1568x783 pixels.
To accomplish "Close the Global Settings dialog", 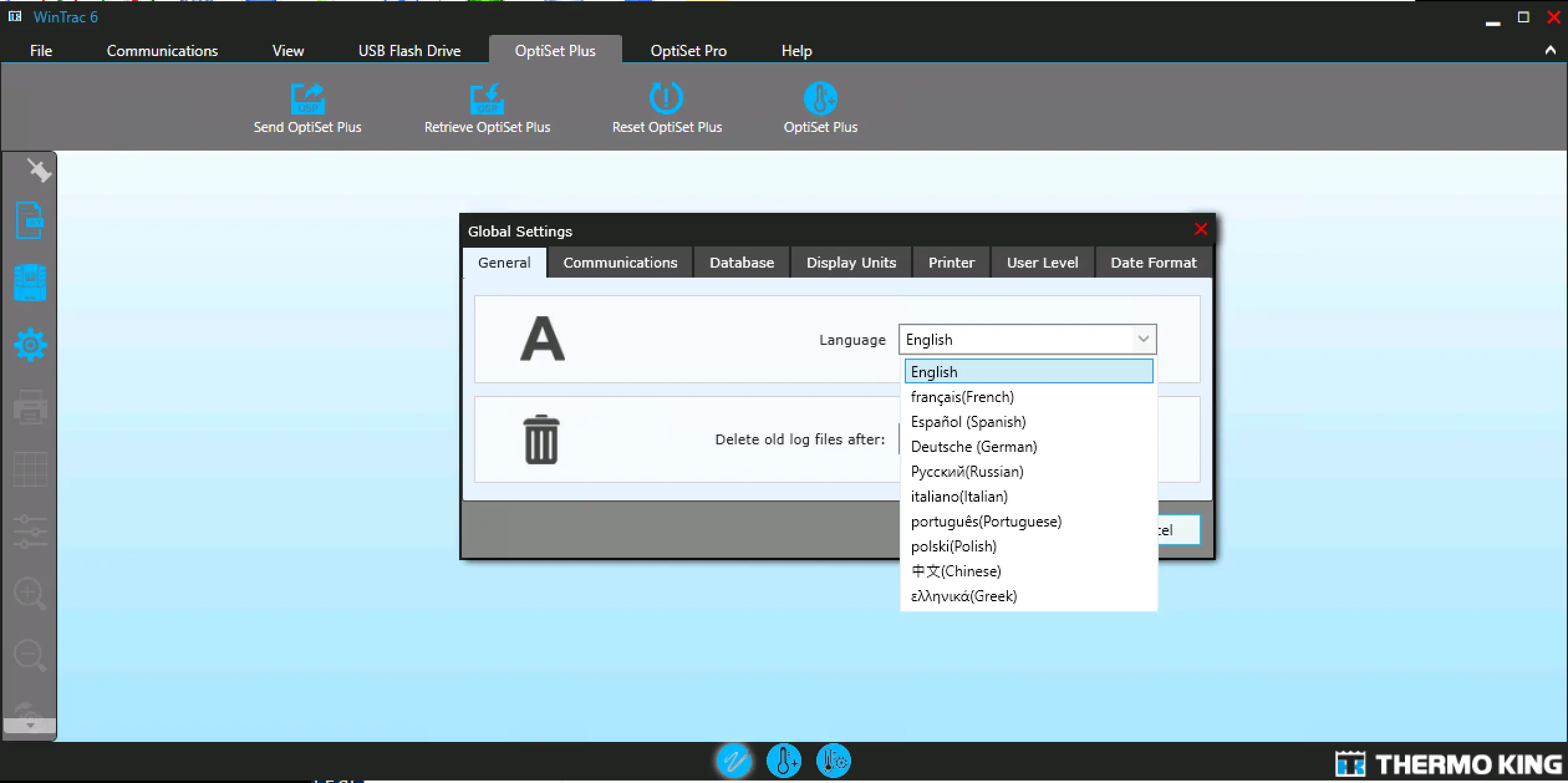I will pos(1200,229).
